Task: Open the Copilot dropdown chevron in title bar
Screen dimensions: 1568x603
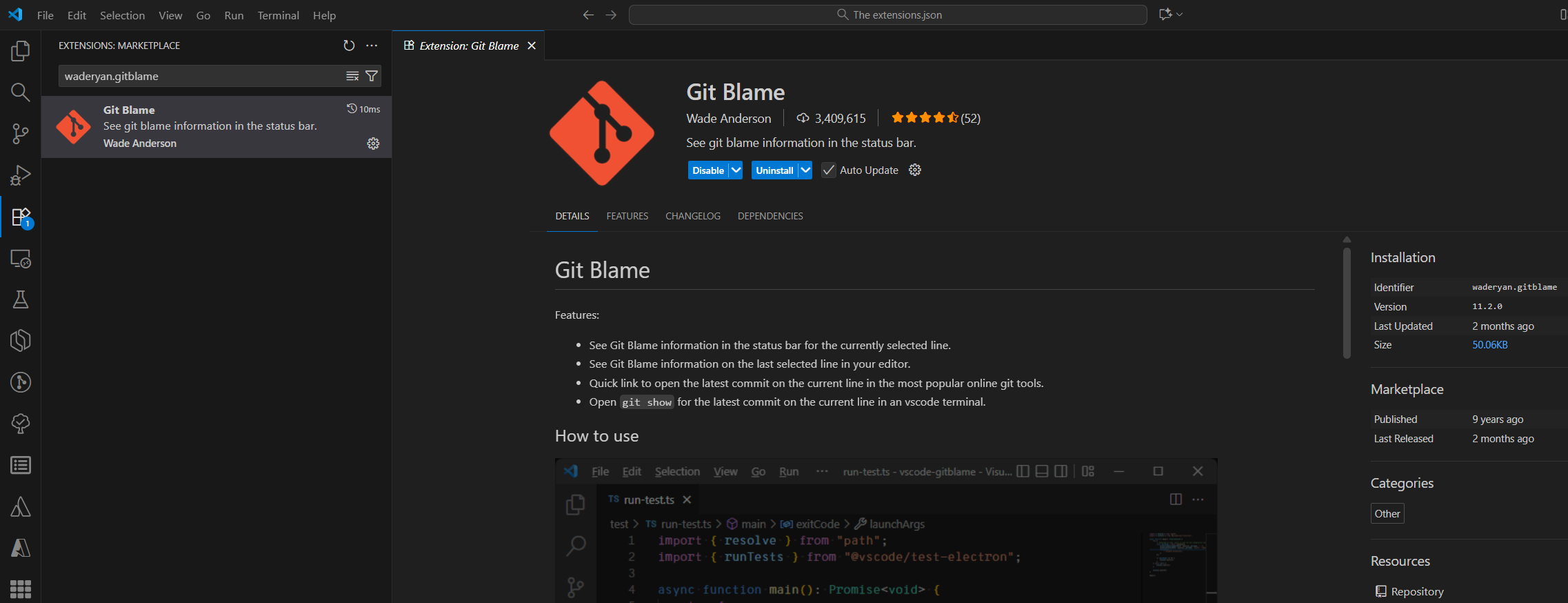Action: tap(1180, 14)
